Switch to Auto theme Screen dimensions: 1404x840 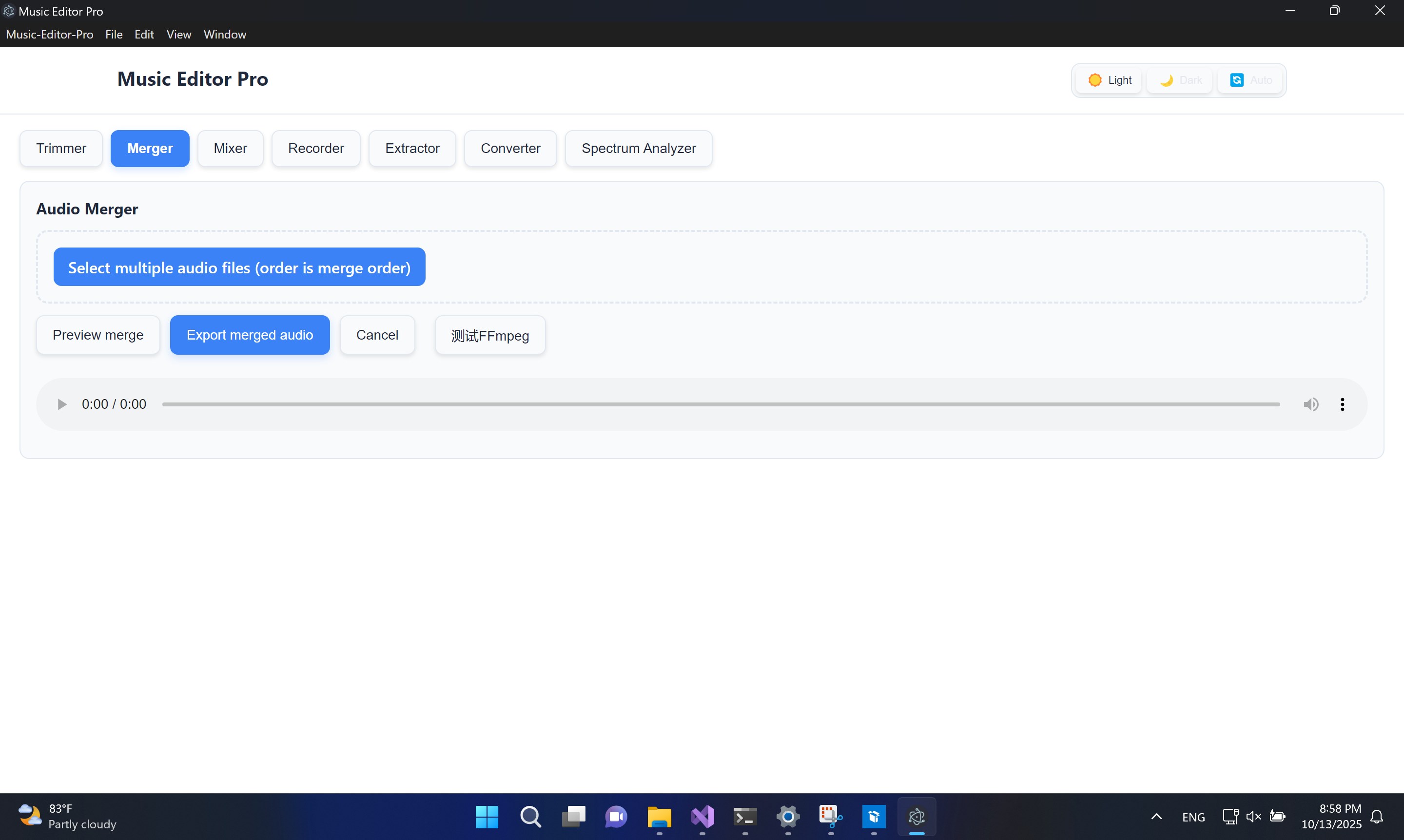tap(1250, 80)
